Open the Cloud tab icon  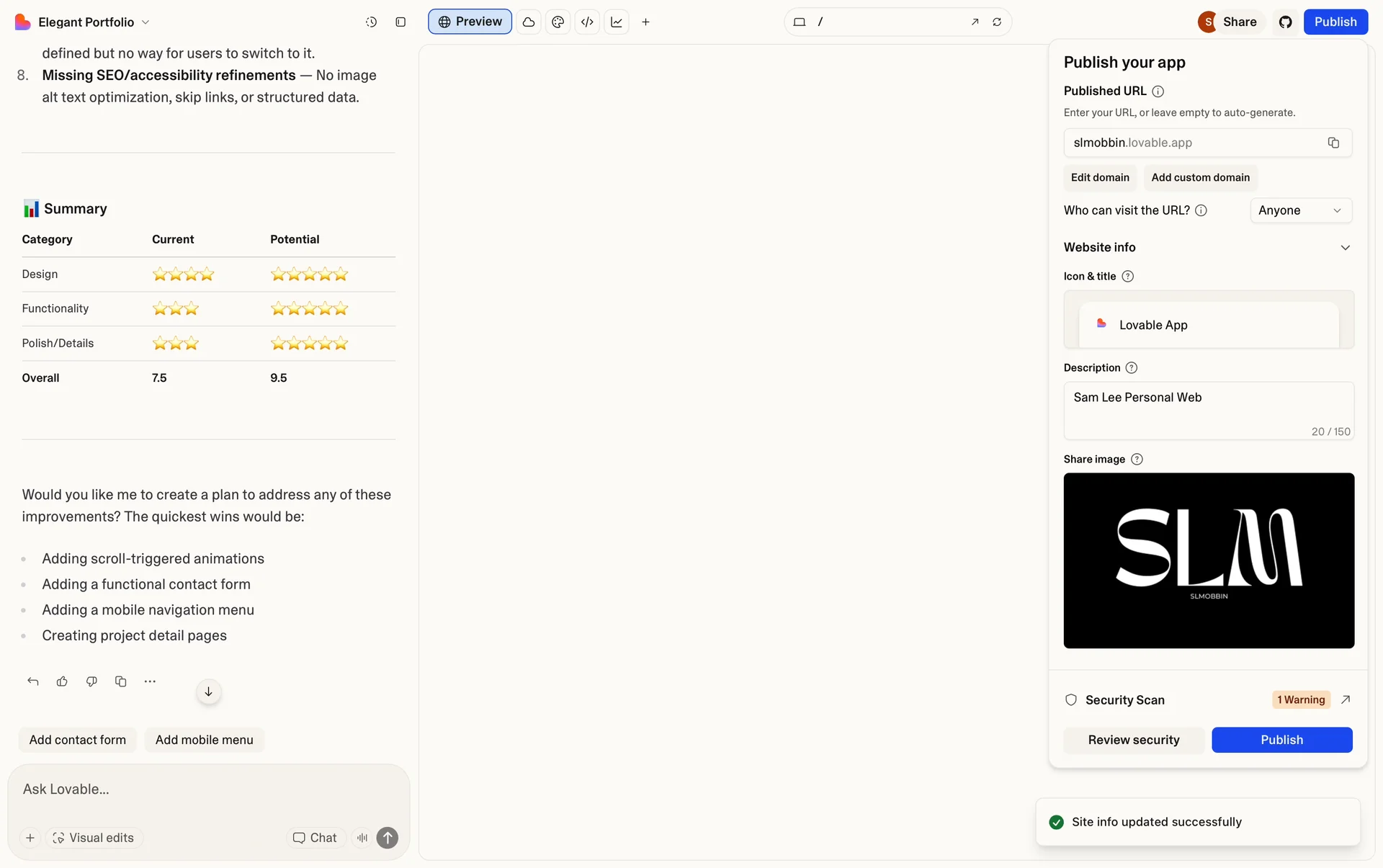tap(529, 22)
